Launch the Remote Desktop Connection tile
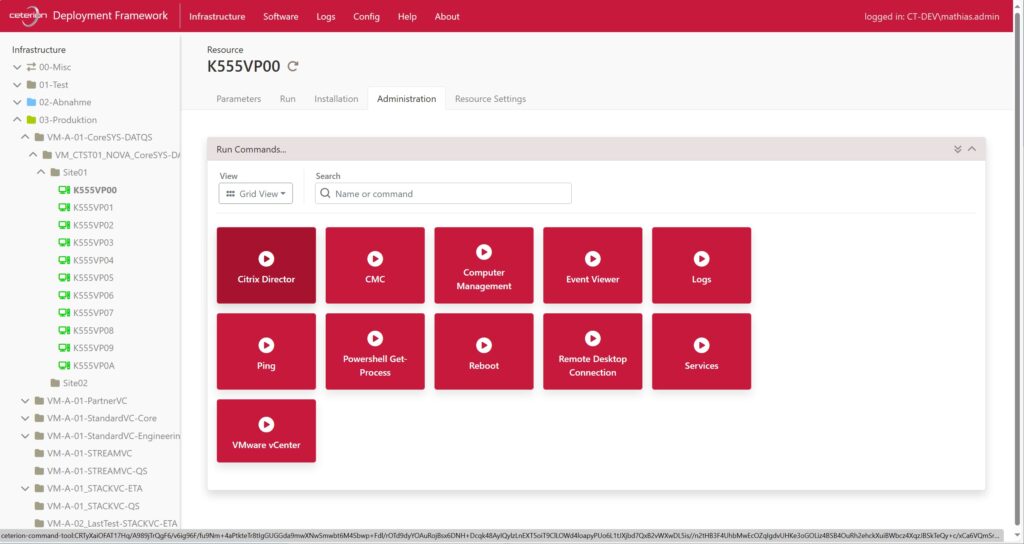Screen dimensions: 1024x544 (x=592, y=351)
